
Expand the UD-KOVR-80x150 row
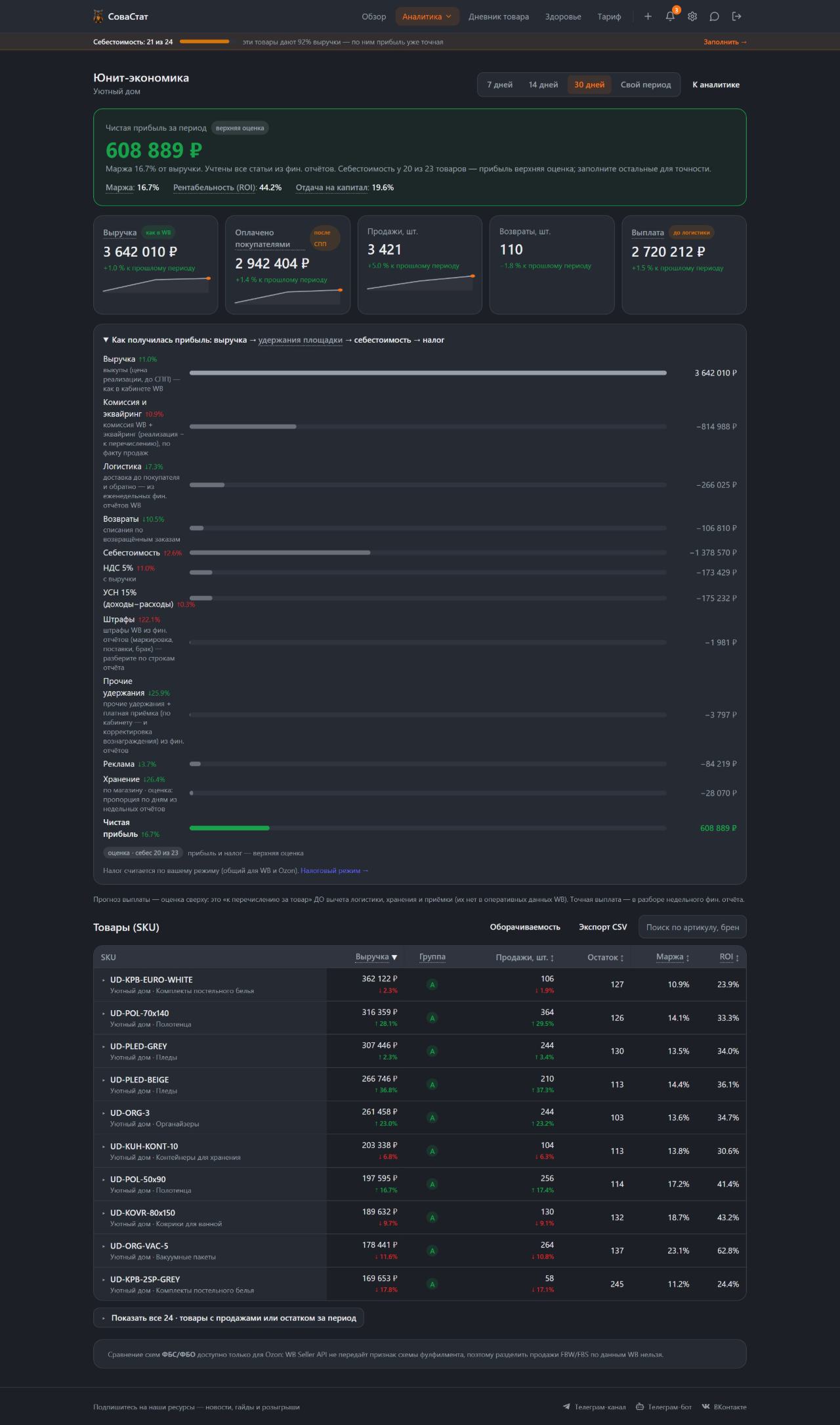104,1213
